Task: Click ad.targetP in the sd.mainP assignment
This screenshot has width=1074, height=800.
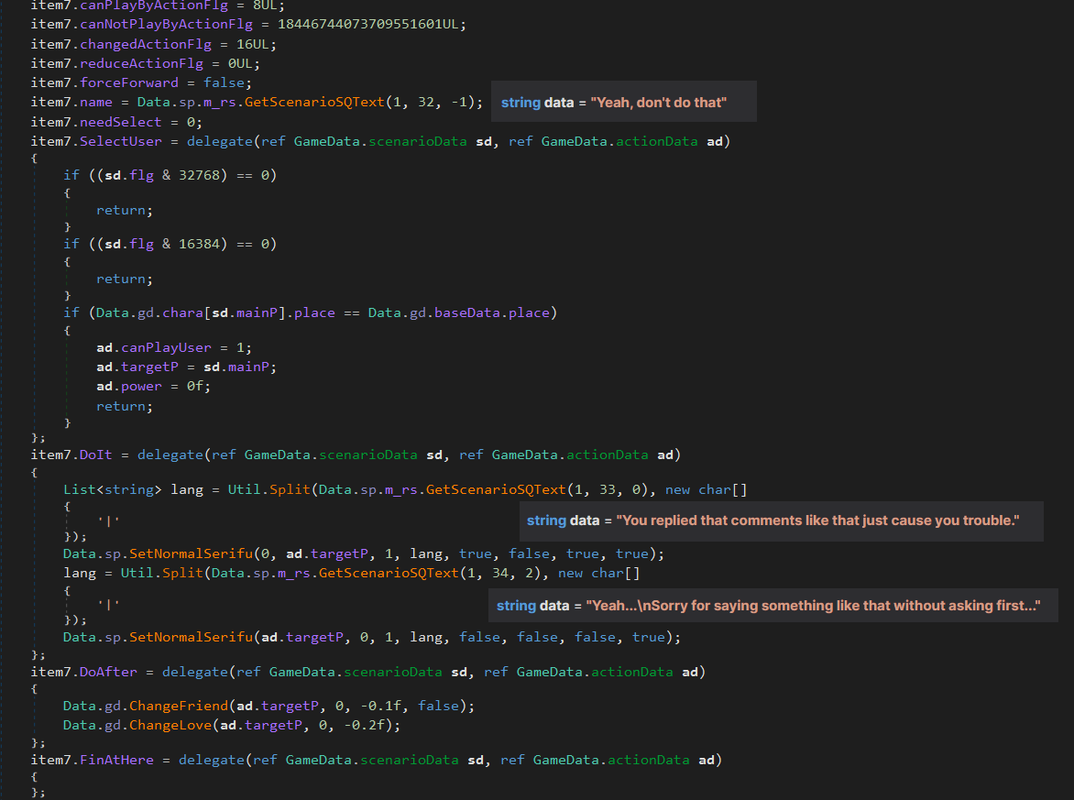Action: click(x=138, y=367)
